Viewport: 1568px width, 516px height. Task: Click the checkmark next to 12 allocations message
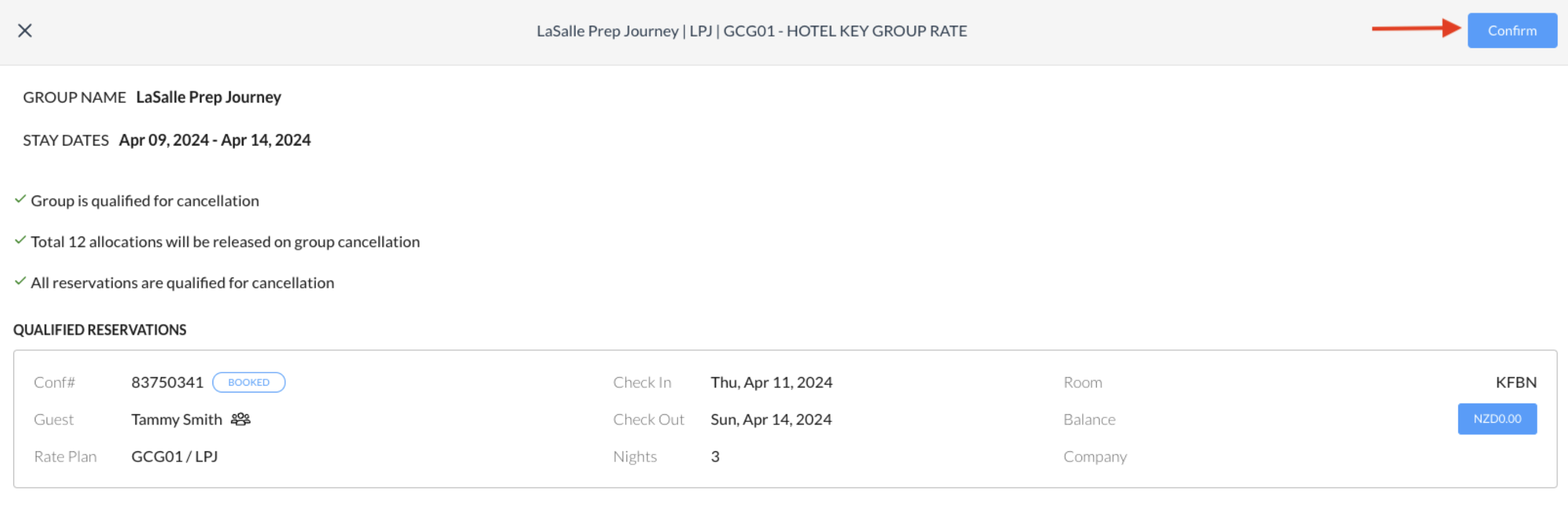point(20,241)
